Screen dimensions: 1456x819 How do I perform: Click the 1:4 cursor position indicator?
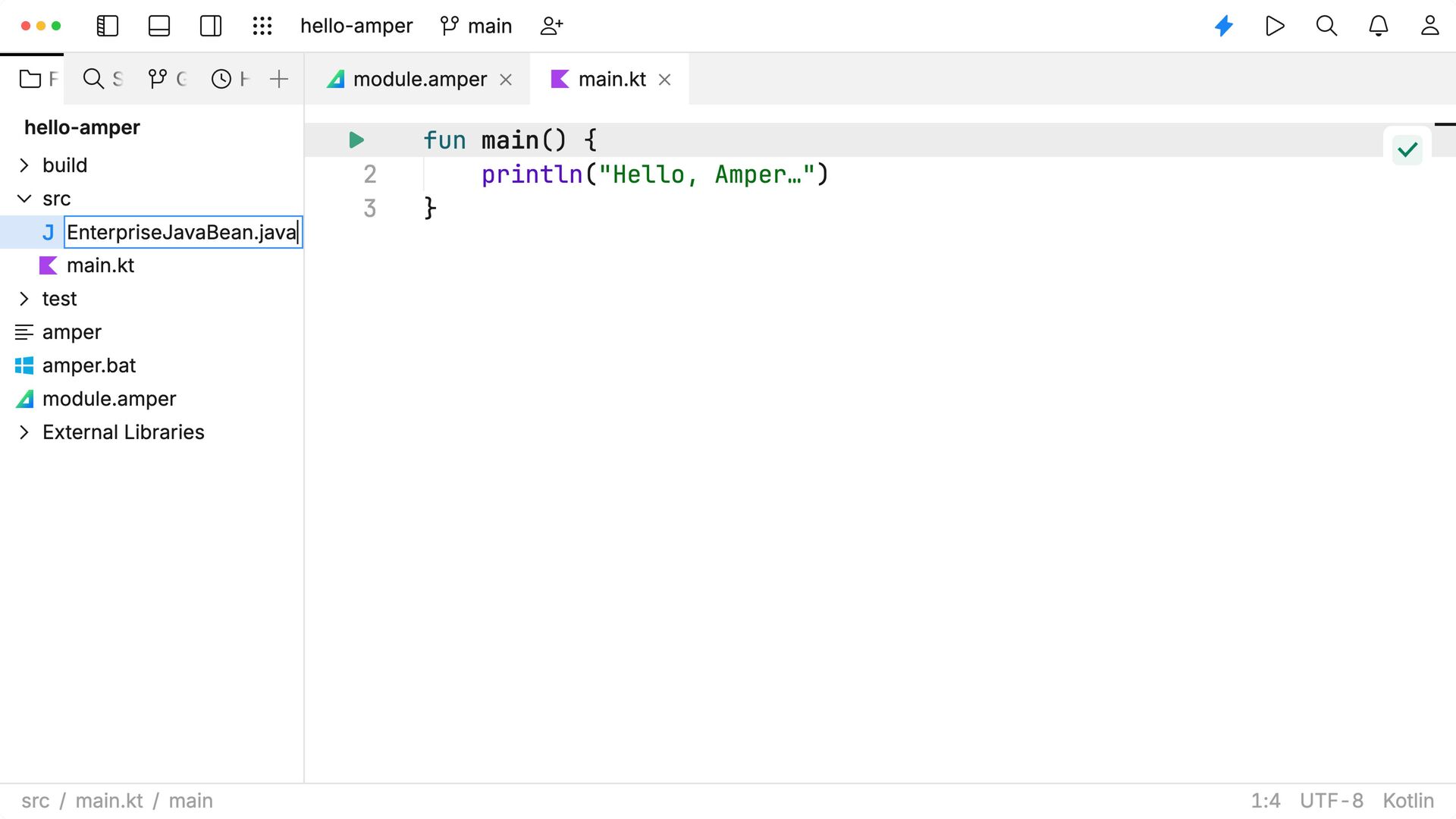(x=1265, y=801)
